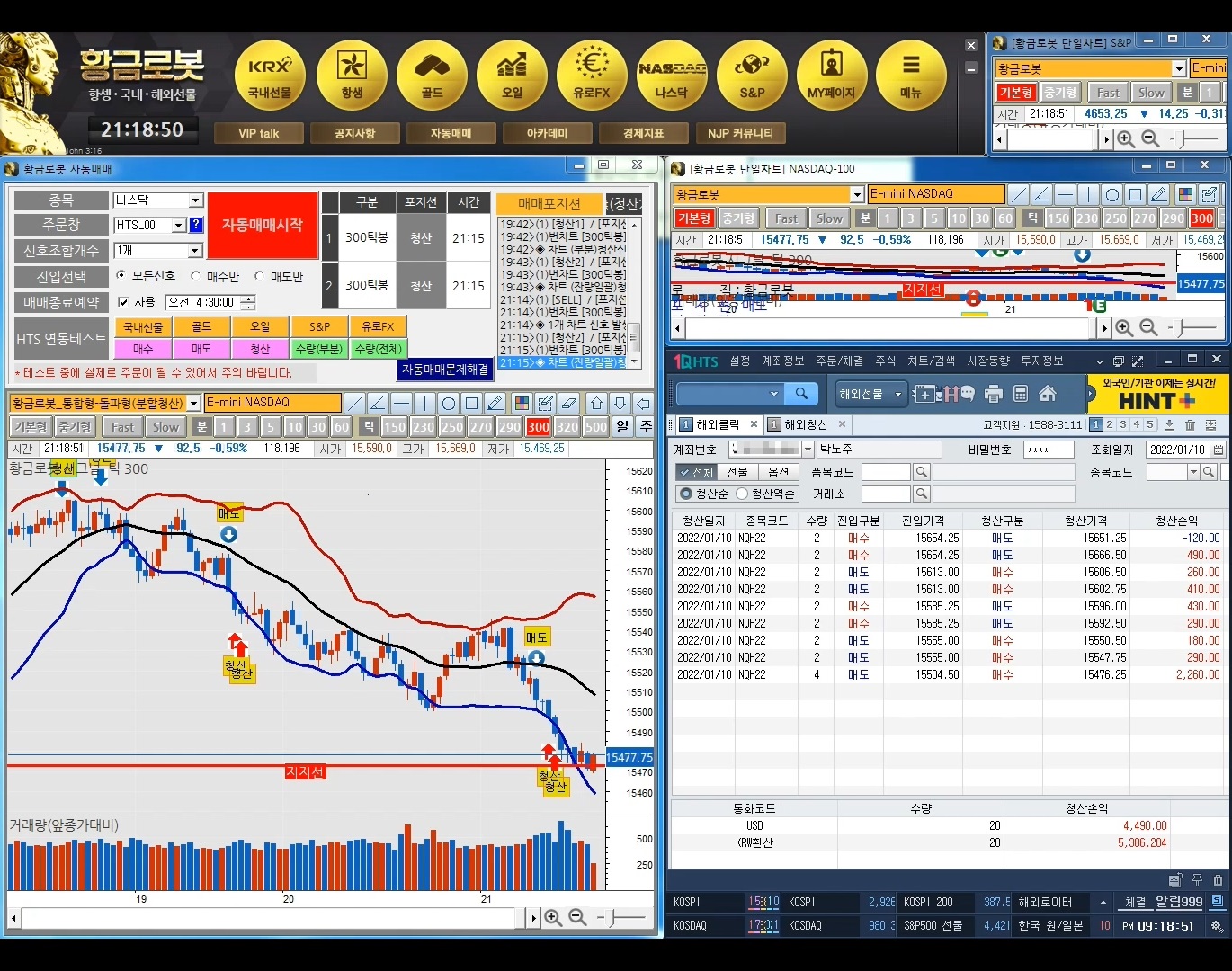Select 청산순 radio button

click(x=686, y=494)
